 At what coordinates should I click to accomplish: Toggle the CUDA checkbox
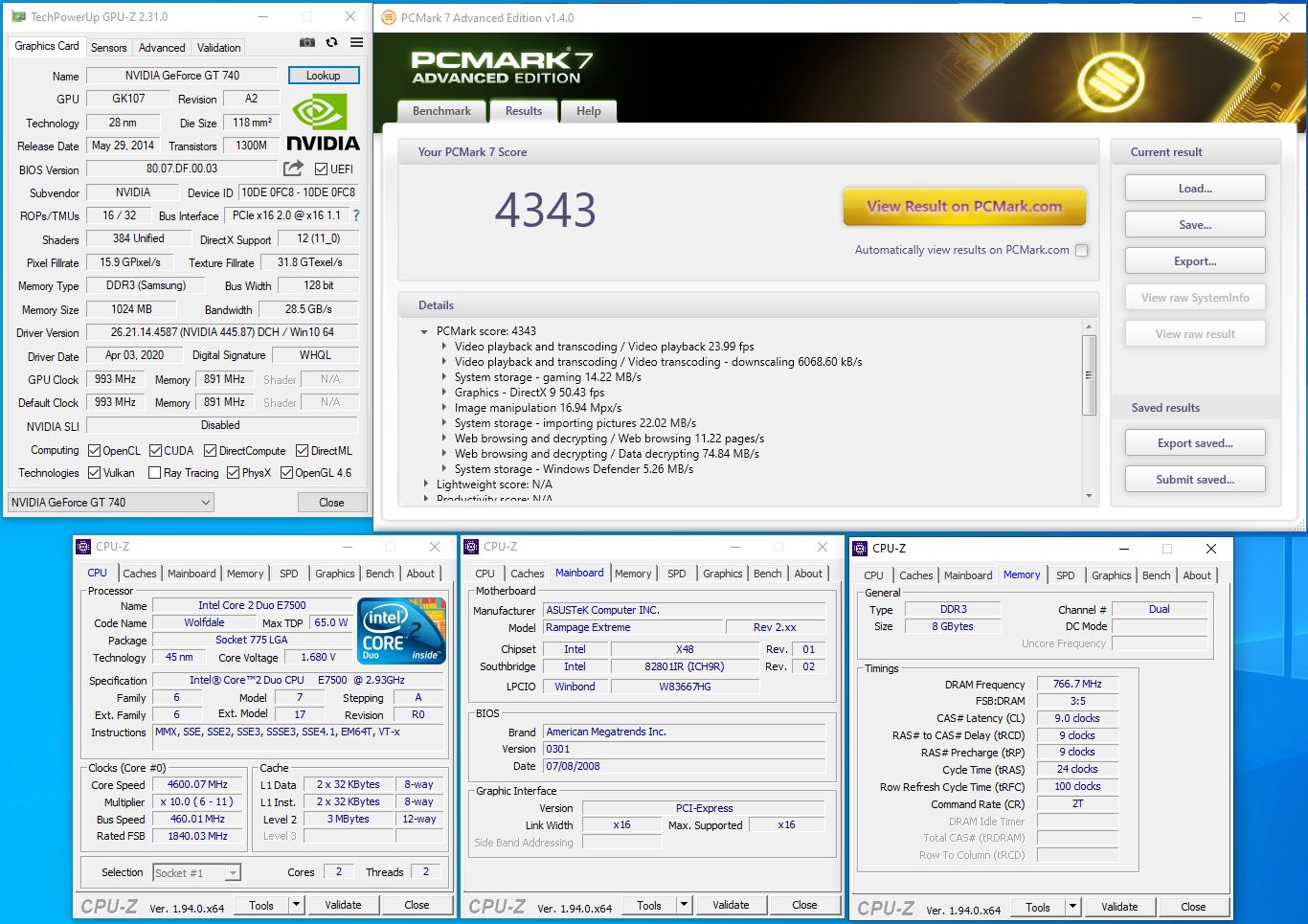coord(155,451)
